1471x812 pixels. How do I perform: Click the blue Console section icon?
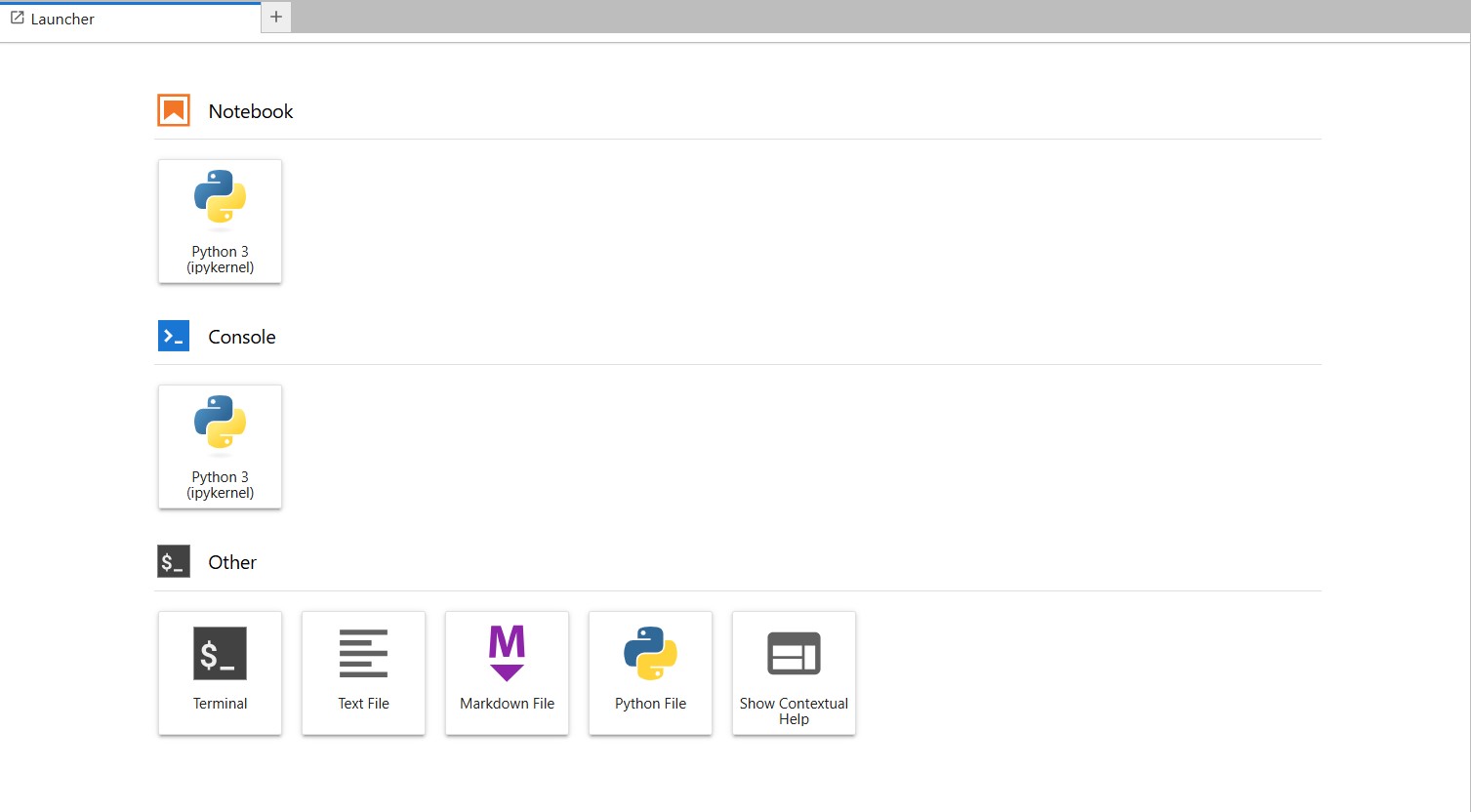coord(174,336)
